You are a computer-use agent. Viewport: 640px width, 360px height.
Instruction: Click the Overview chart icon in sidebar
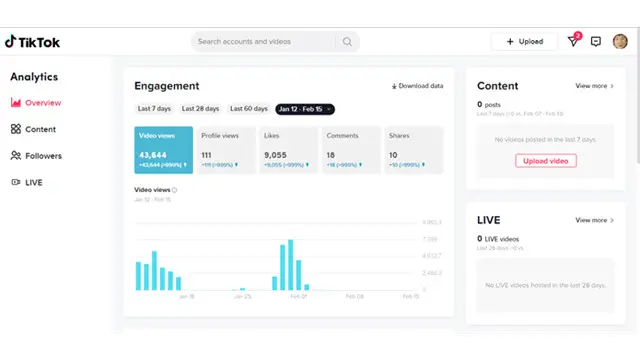click(x=16, y=102)
